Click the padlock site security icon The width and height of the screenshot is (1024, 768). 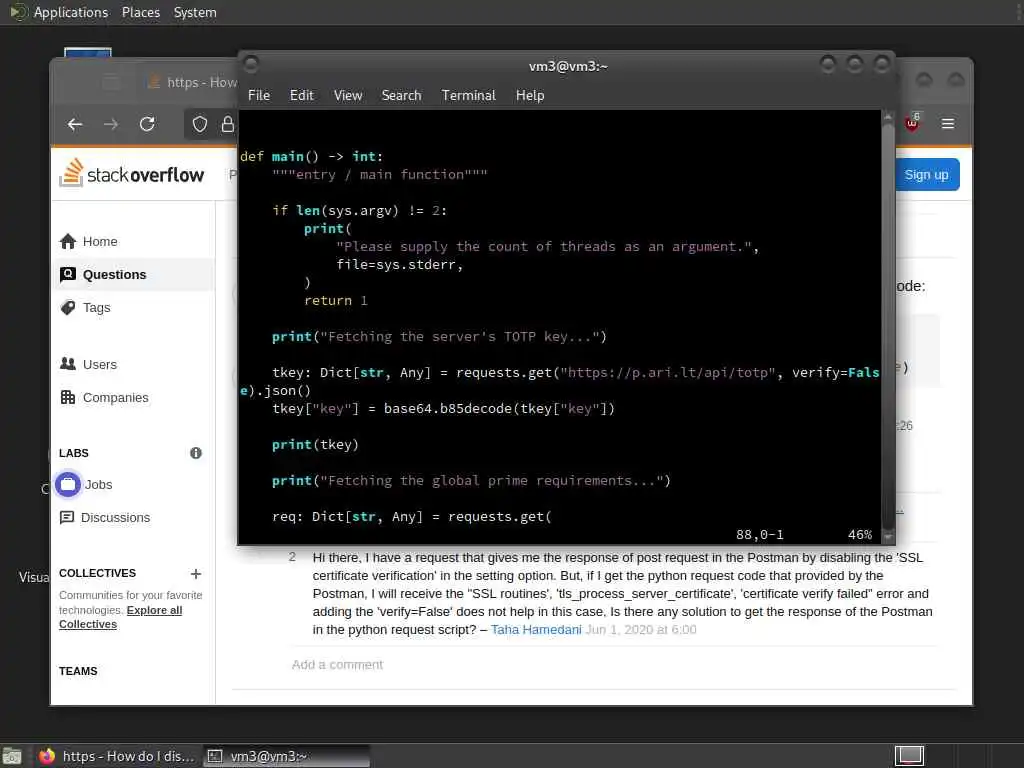click(x=227, y=124)
